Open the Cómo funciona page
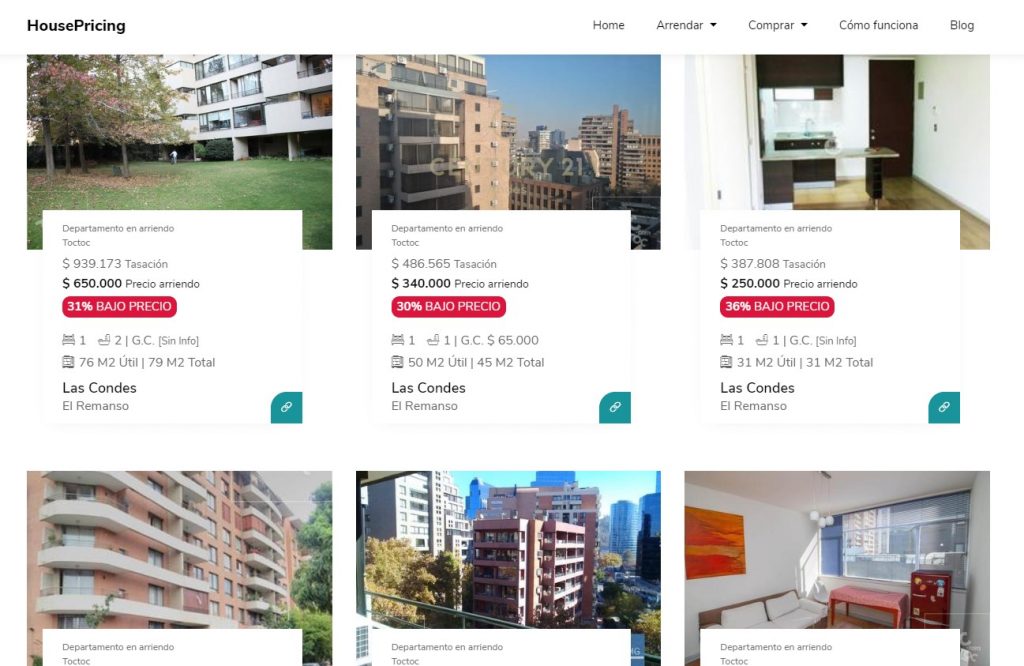This screenshot has height=666, width=1024. coord(878,25)
